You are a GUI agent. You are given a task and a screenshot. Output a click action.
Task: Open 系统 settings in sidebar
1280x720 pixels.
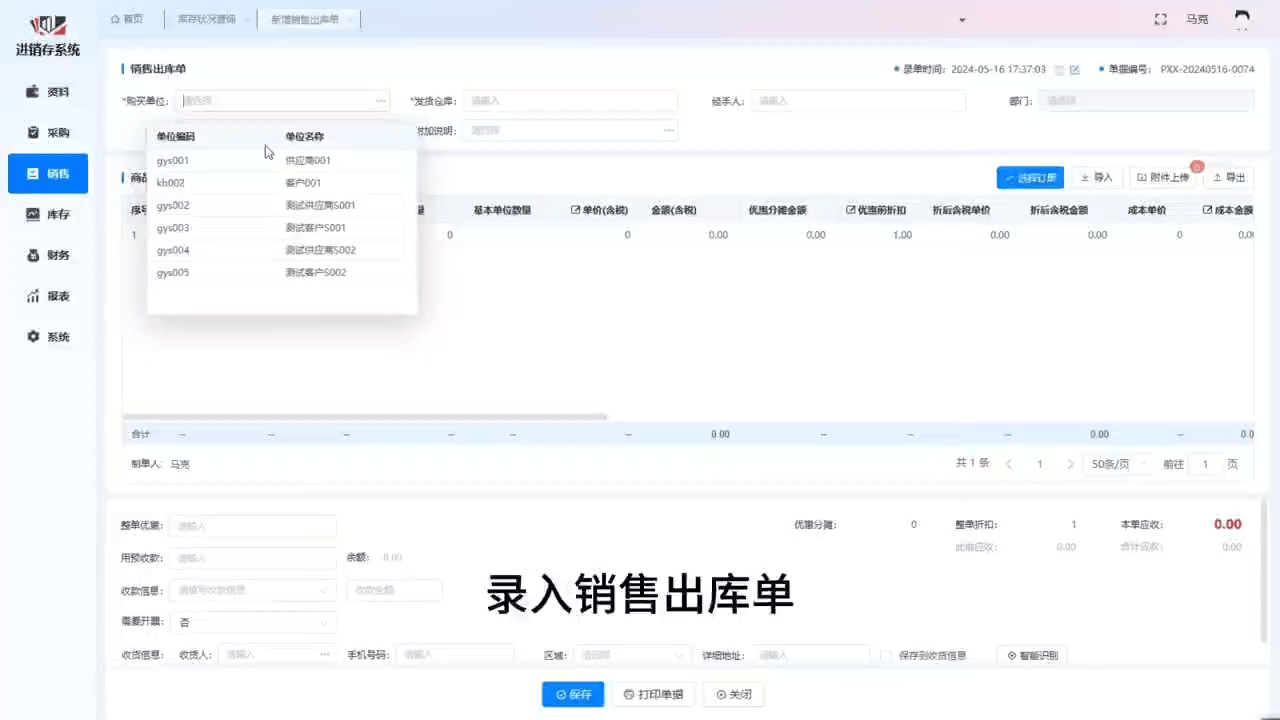(x=48, y=337)
